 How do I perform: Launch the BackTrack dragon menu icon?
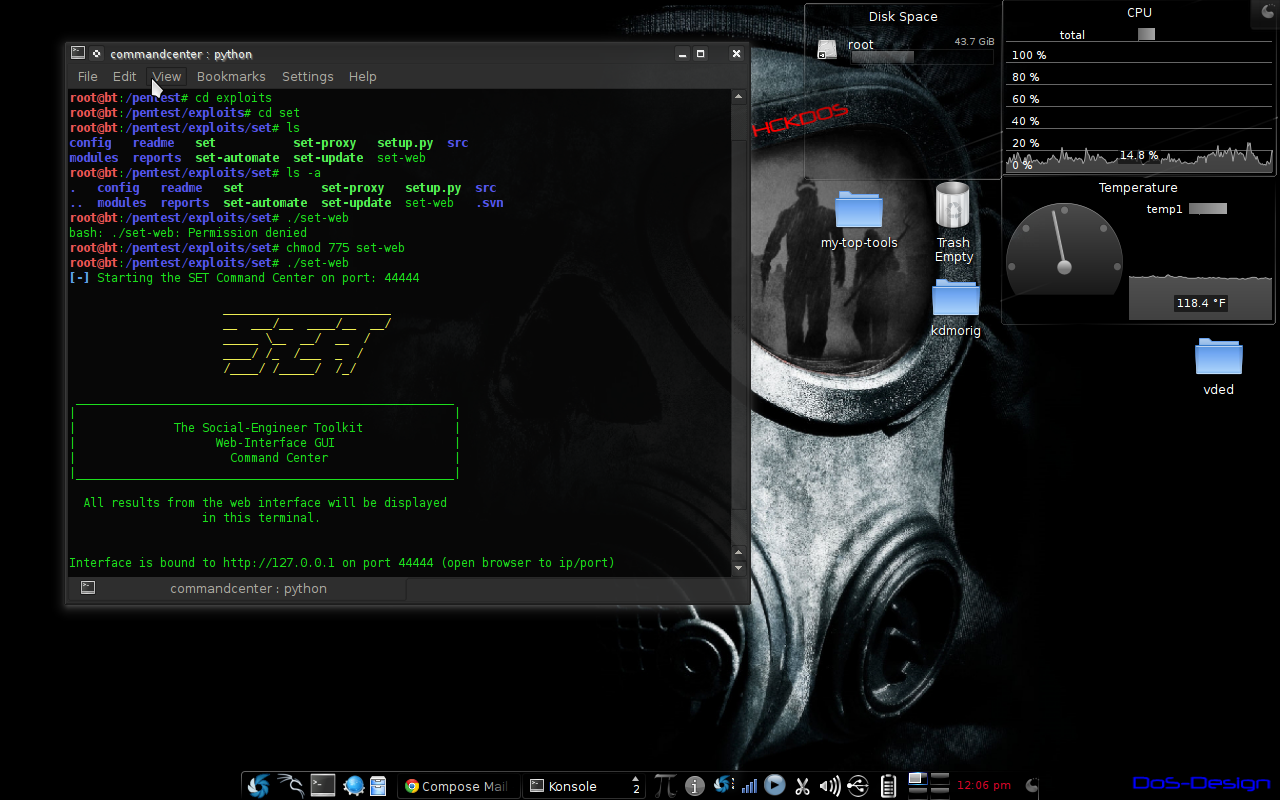pos(290,786)
